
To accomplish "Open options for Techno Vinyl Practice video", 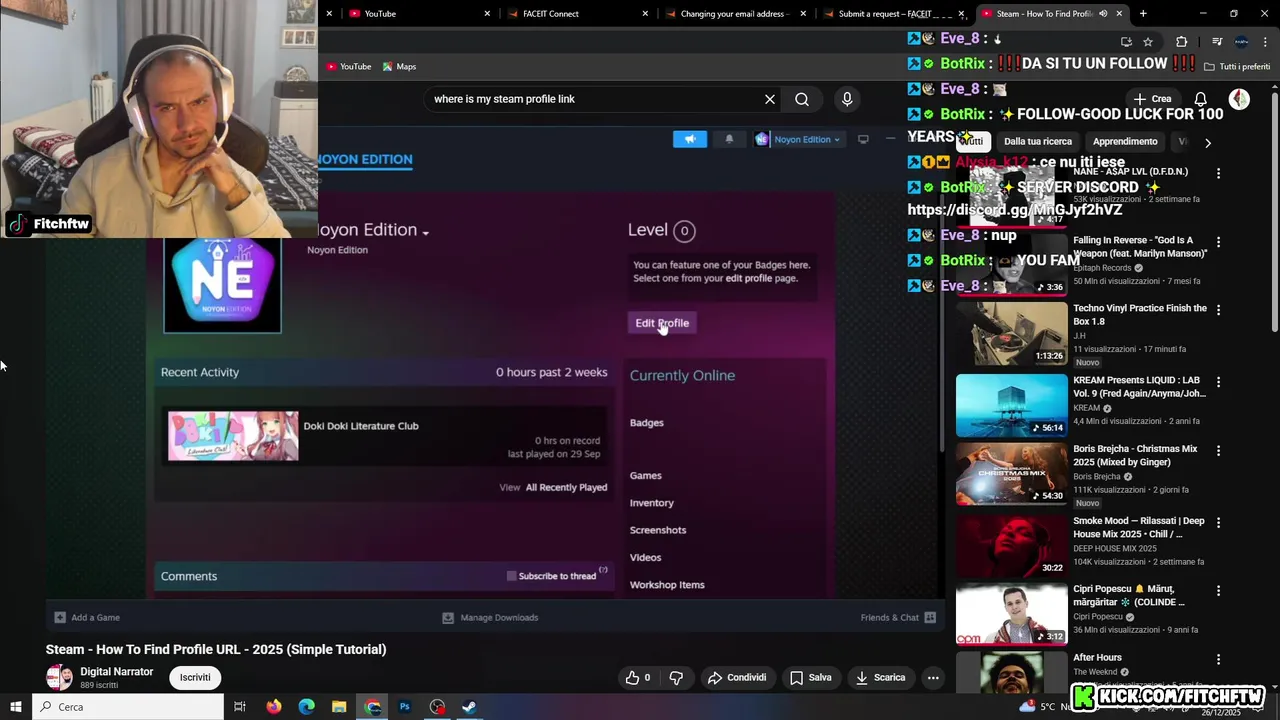I will 1218,310.
